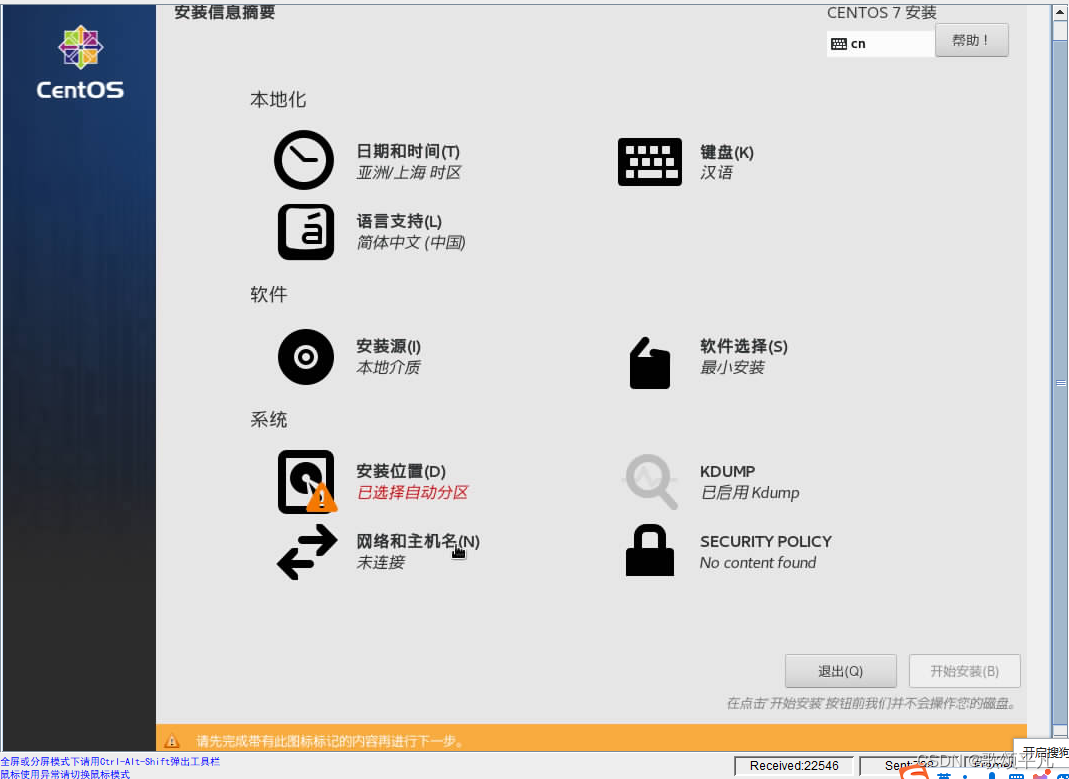Open the security policy lock icon

[x=650, y=550]
